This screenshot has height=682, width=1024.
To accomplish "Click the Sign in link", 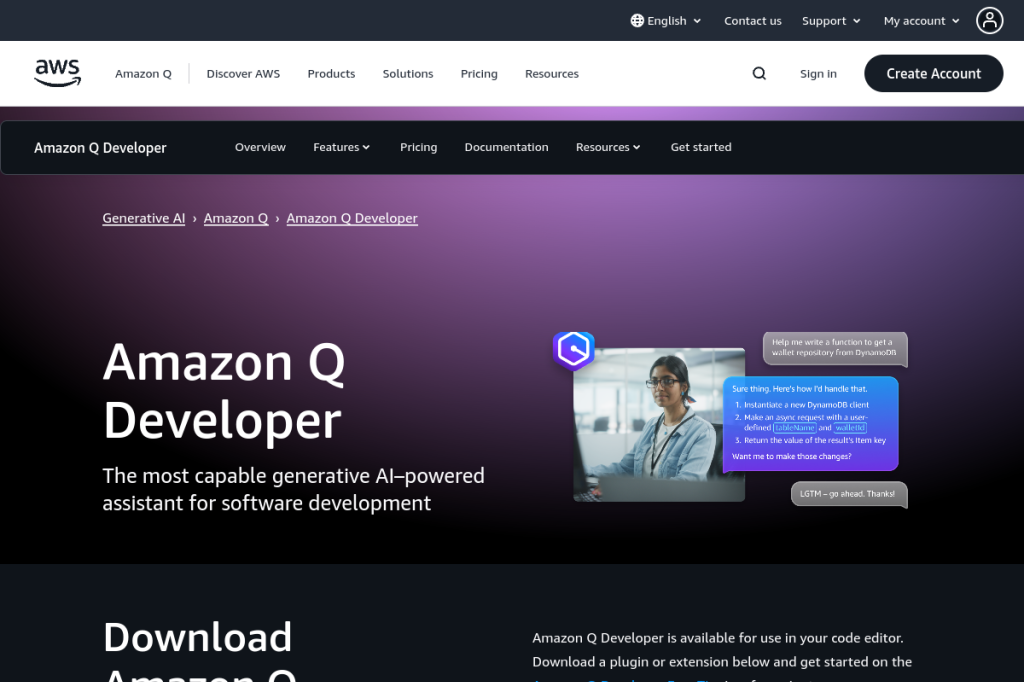I will coord(818,74).
